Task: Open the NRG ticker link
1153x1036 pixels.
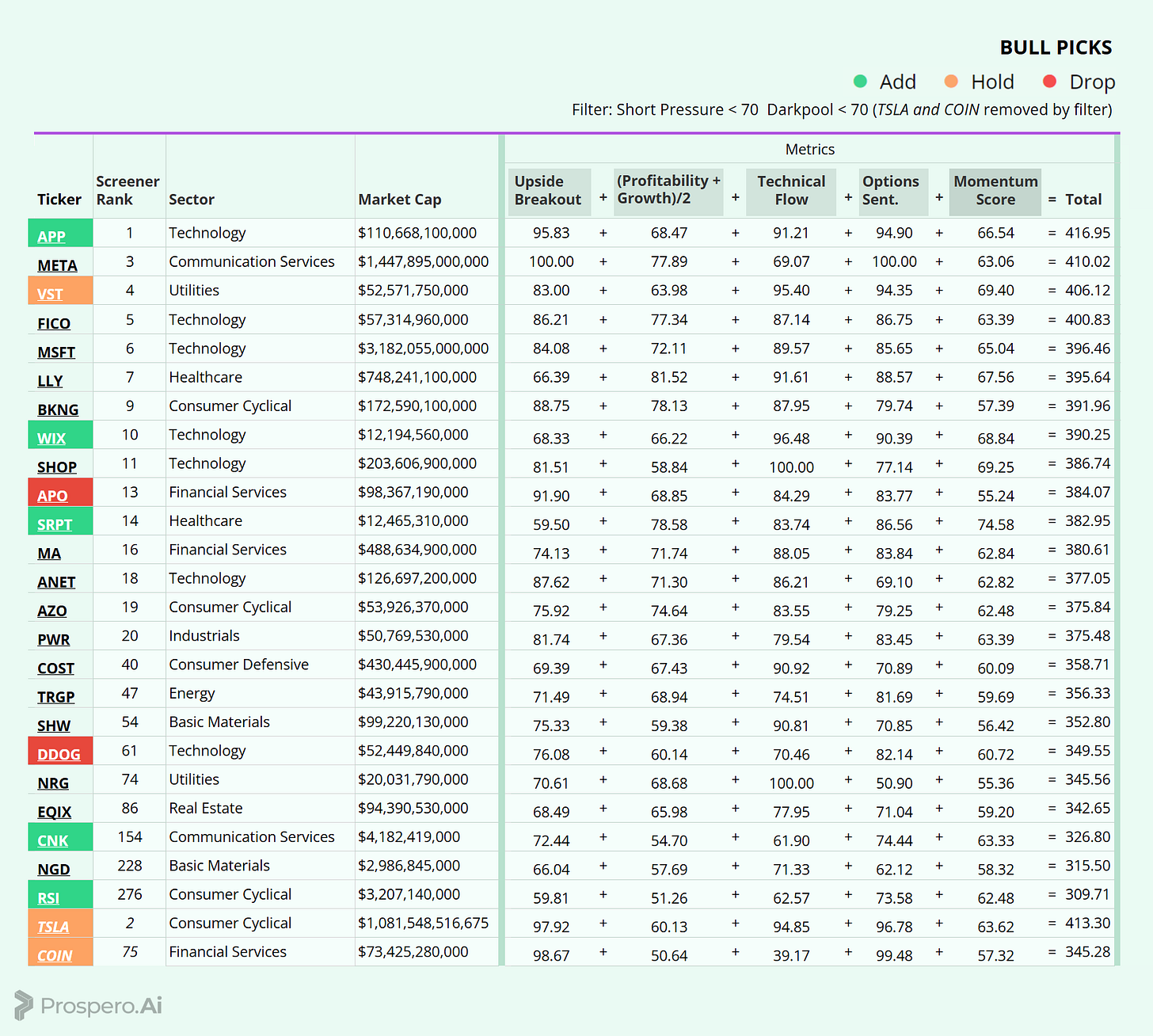Action: click(x=53, y=783)
